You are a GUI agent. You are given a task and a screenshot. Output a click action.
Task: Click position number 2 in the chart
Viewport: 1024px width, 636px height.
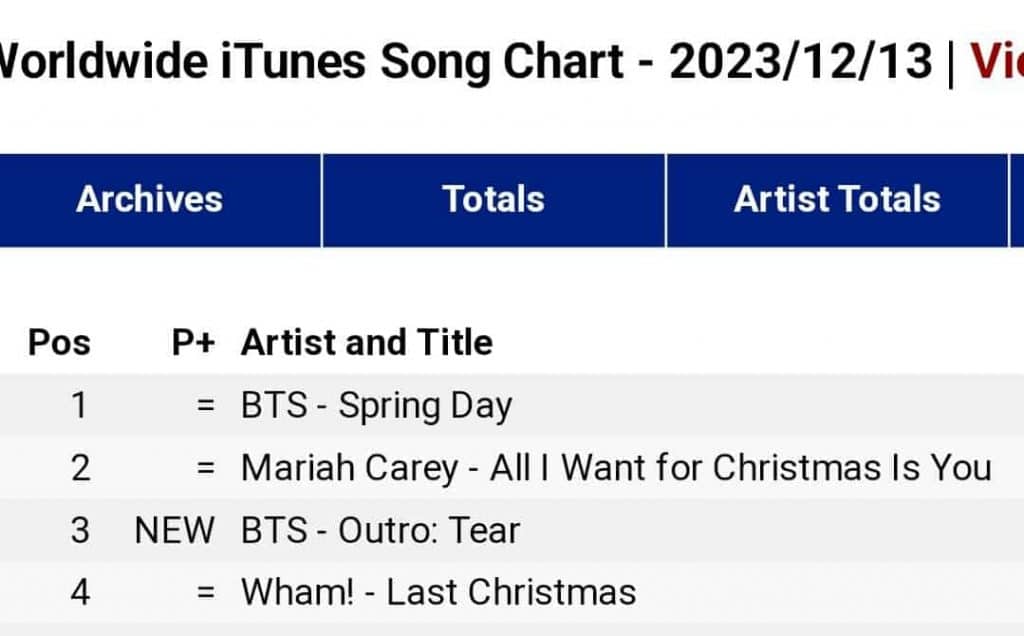click(79, 468)
